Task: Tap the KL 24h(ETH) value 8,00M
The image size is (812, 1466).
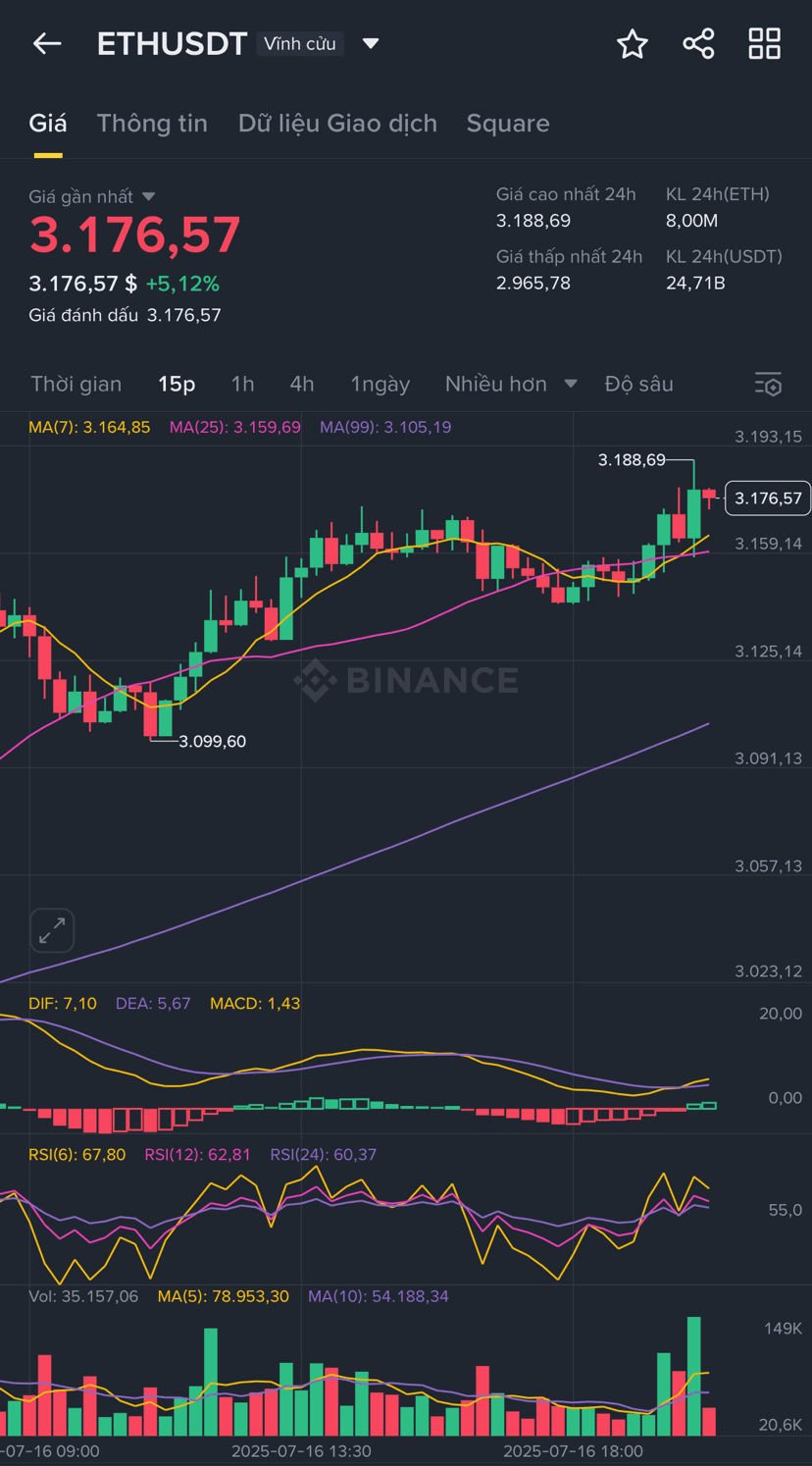Action: coord(691,220)
